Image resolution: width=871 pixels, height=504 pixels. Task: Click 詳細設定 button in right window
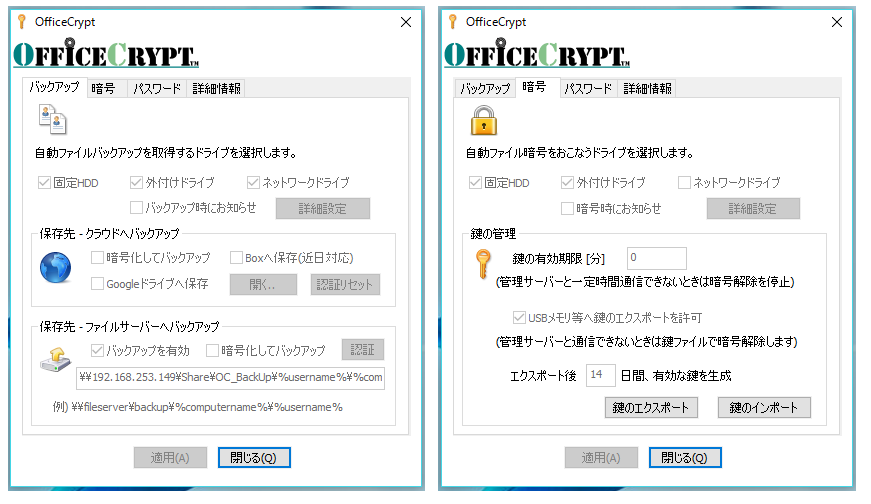pos(753,208)
